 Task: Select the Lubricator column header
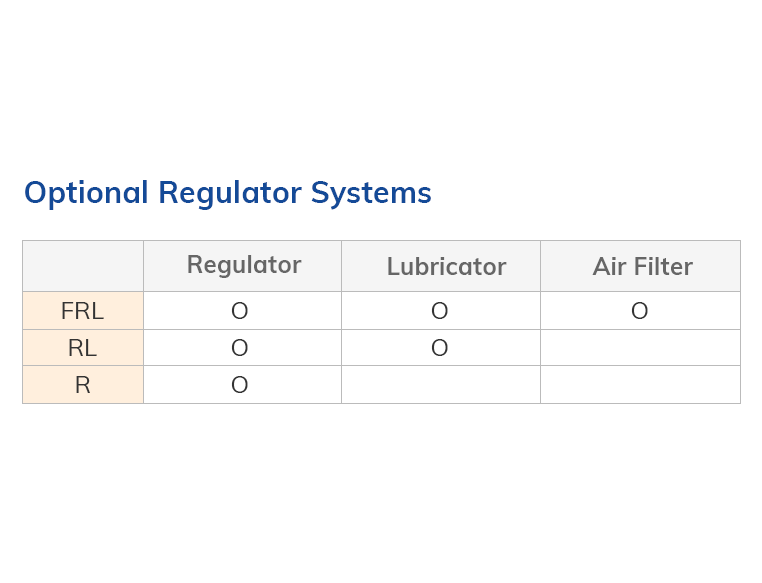point(446,267)
